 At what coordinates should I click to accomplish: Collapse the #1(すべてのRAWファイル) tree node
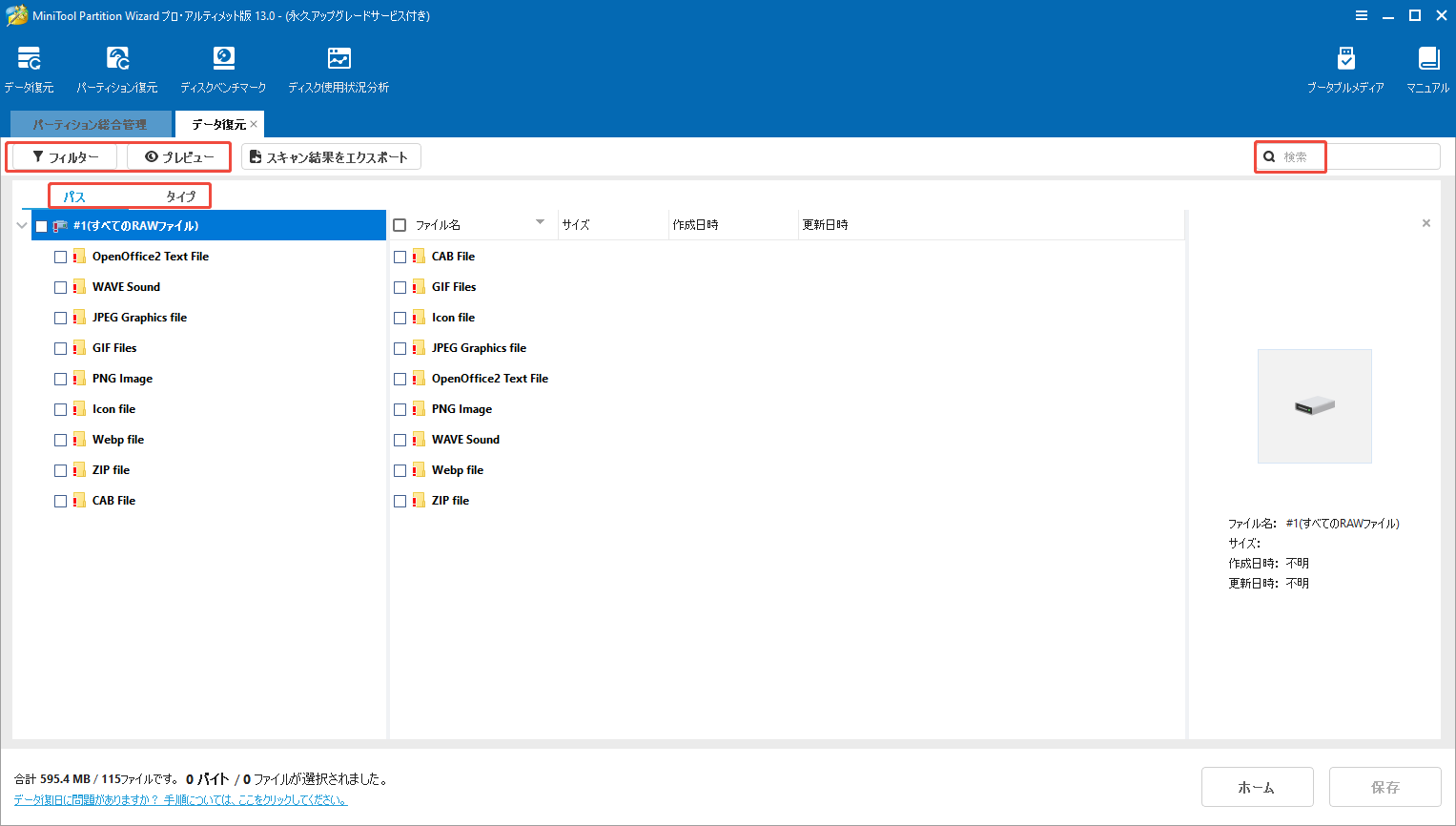(x=21, y=225)
